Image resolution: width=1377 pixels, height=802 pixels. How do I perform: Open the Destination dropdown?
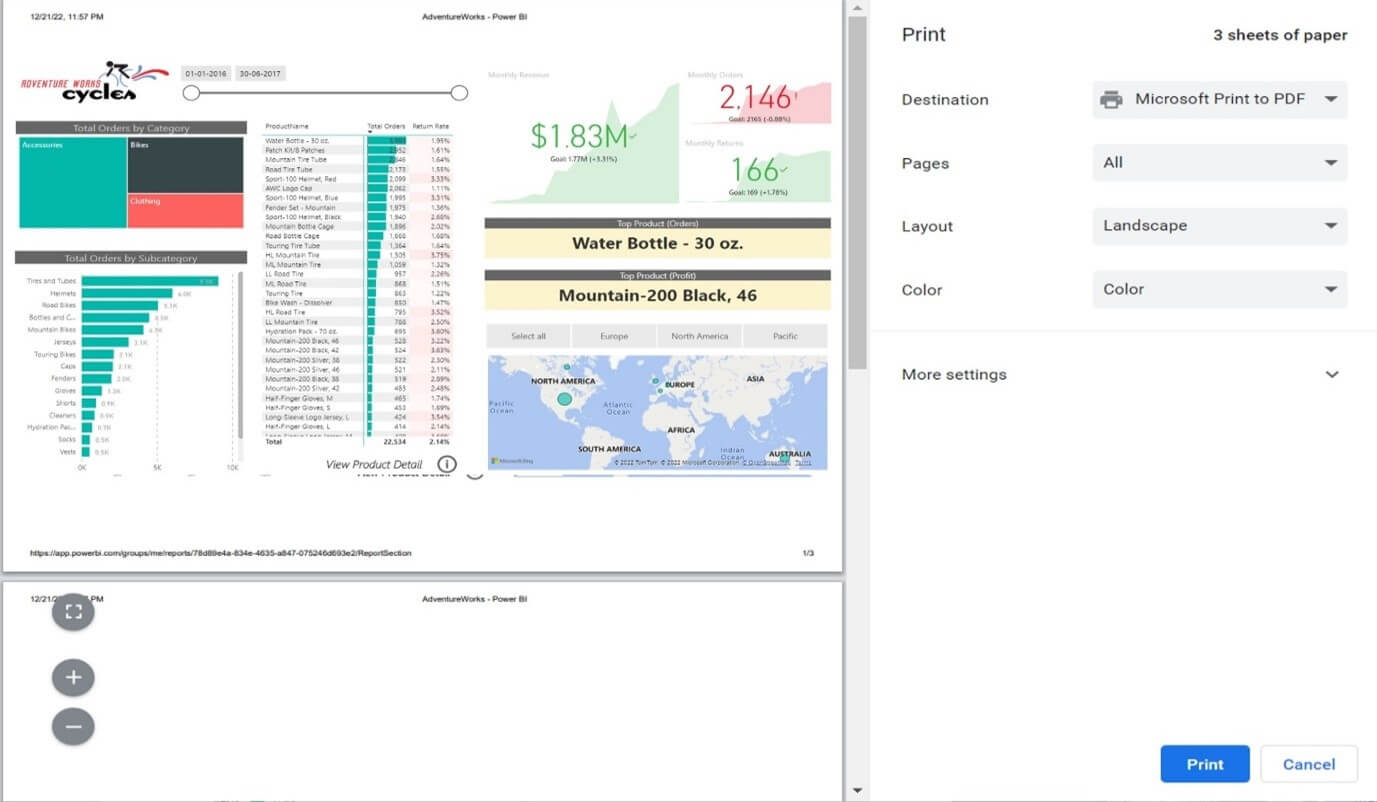[x=1220, y=99]
